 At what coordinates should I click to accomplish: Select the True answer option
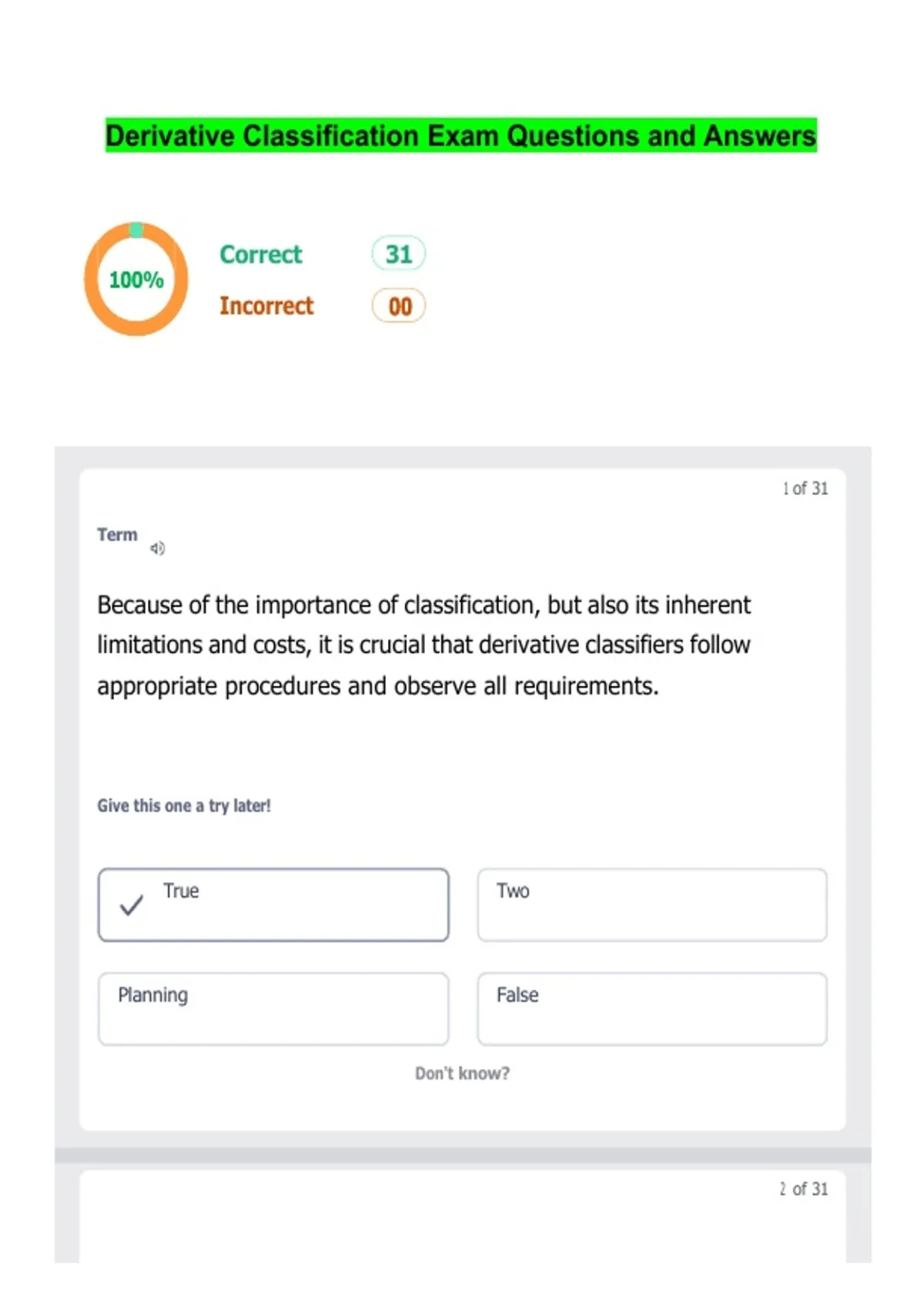point(273,905)
